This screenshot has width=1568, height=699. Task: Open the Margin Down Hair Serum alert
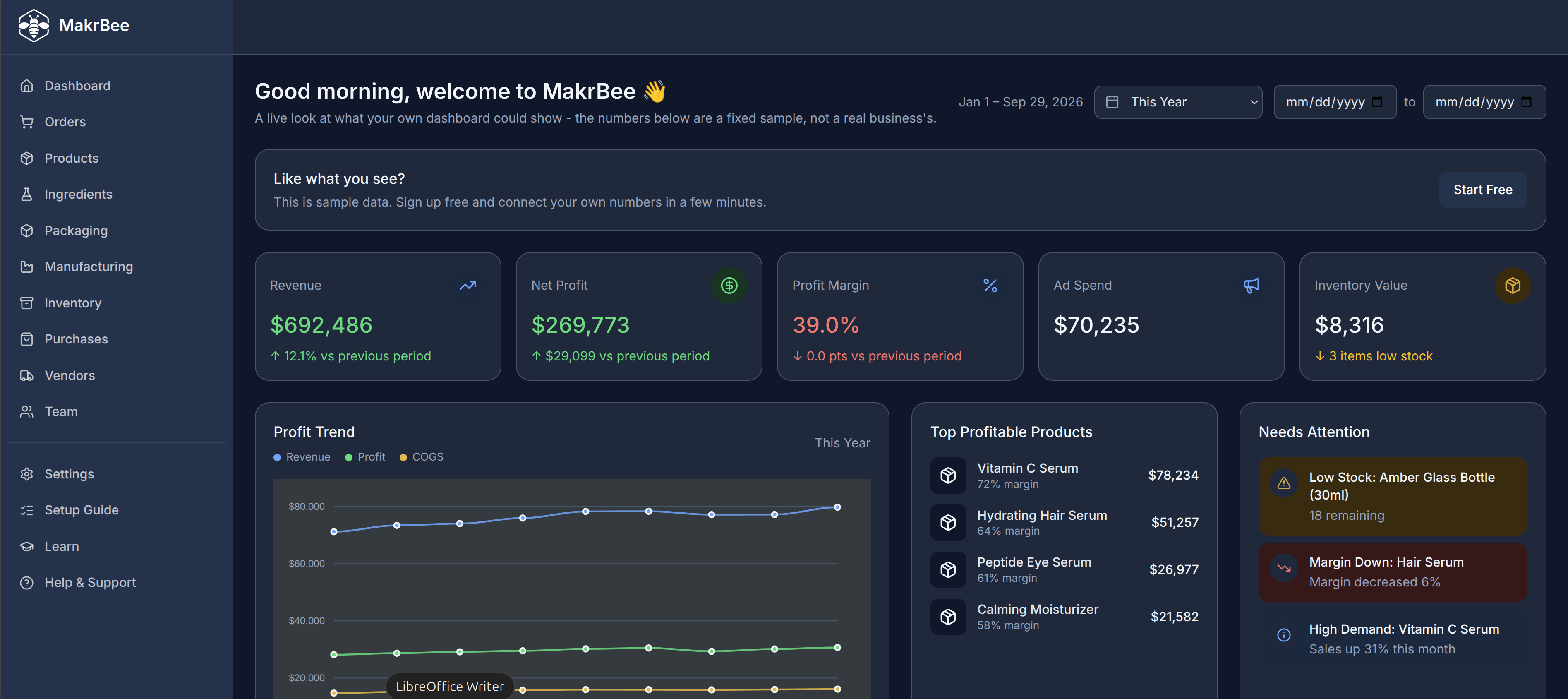[x=1392, y=572]
